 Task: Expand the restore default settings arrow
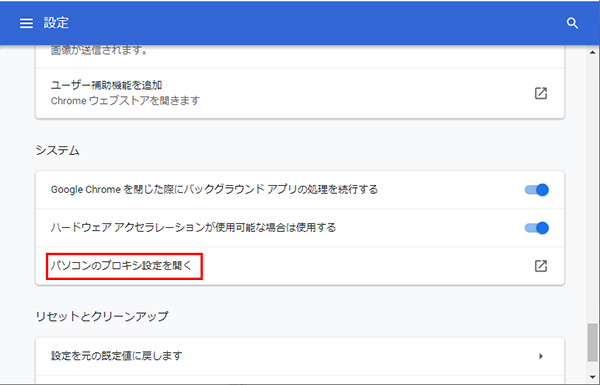(x=541, y=356)
